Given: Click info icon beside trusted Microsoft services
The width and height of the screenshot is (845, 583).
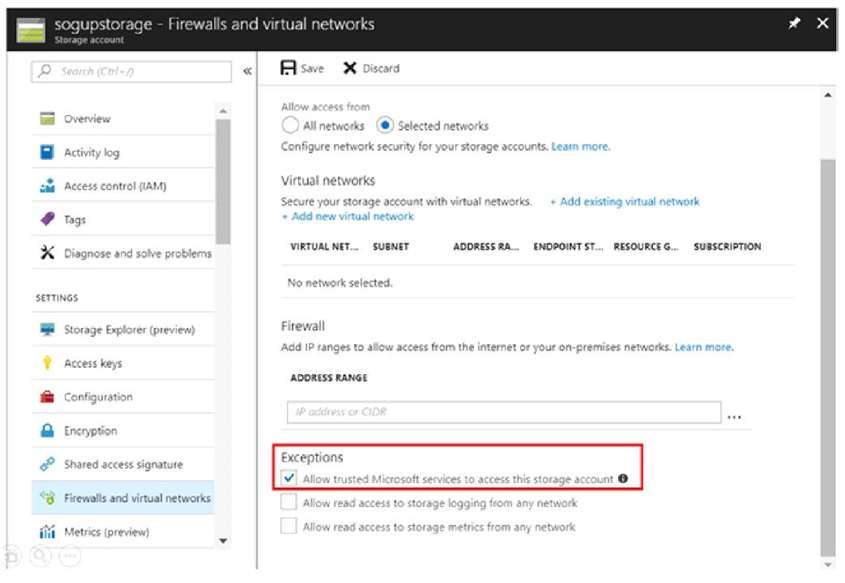Looking at the screenshot, I should (x=623, y=478).
